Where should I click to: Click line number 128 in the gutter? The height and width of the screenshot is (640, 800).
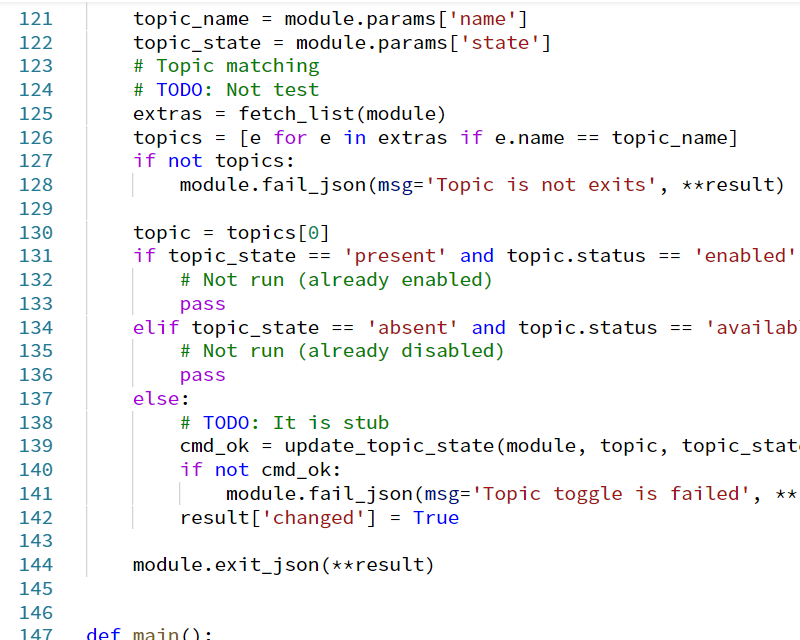[37, 184]
